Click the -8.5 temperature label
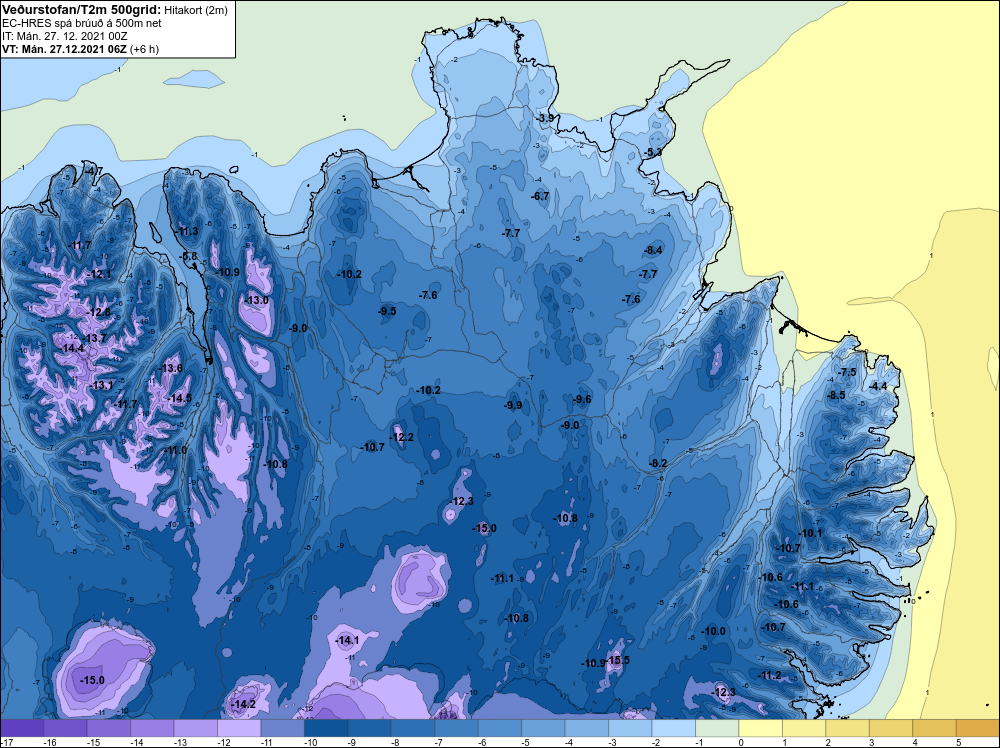The width and height of the screenshot is (1000, 748). click(x=836, y=395)
